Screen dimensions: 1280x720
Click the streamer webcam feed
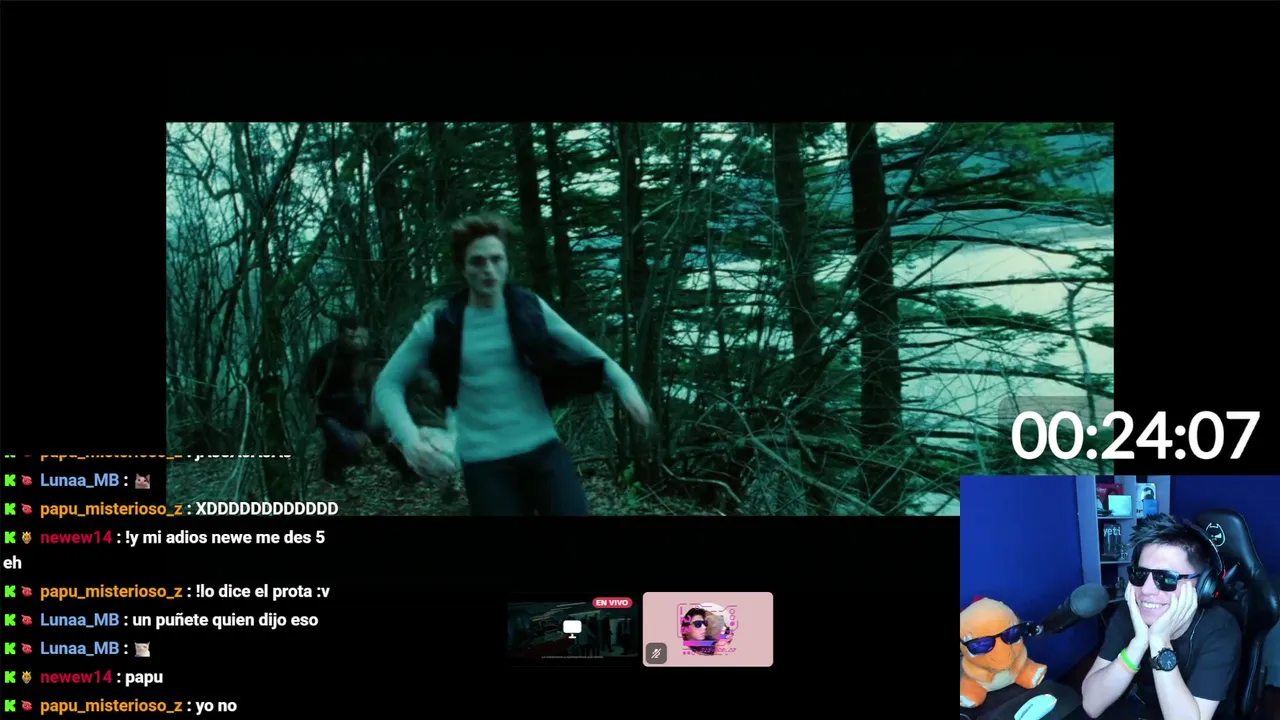pos(1120,598)
